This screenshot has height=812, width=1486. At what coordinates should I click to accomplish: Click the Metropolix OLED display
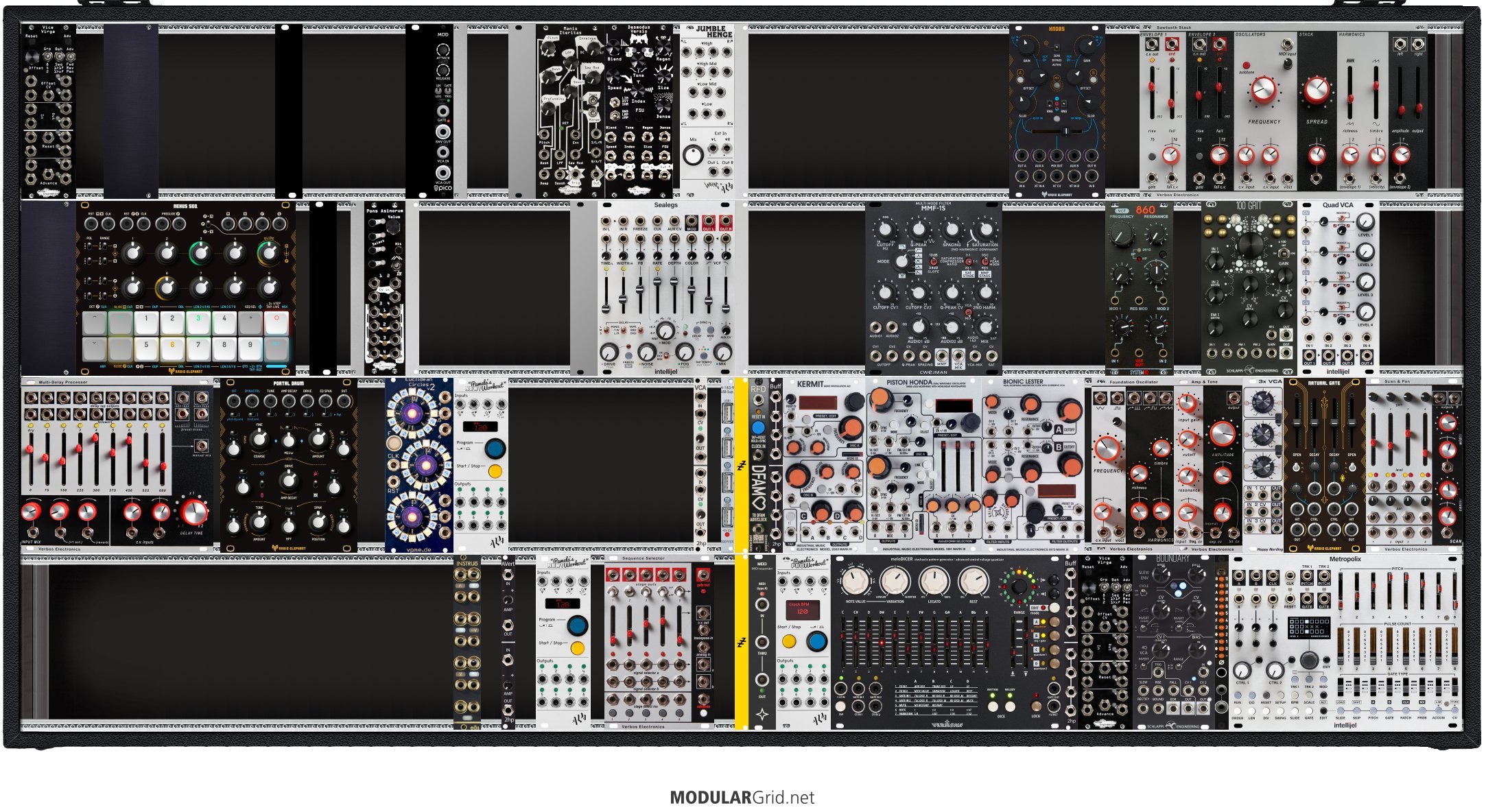(1308, 628)
